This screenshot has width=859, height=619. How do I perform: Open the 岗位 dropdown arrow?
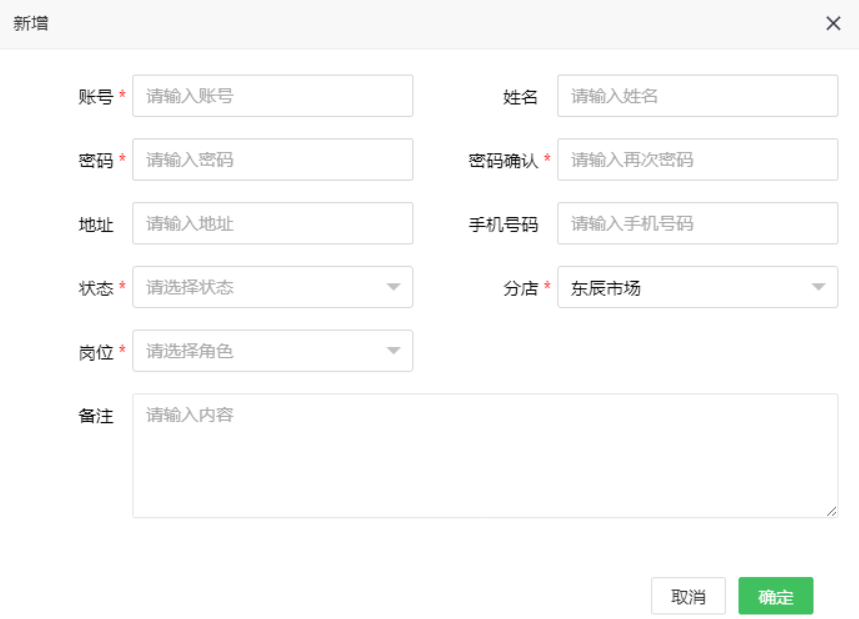pos(395,351)
